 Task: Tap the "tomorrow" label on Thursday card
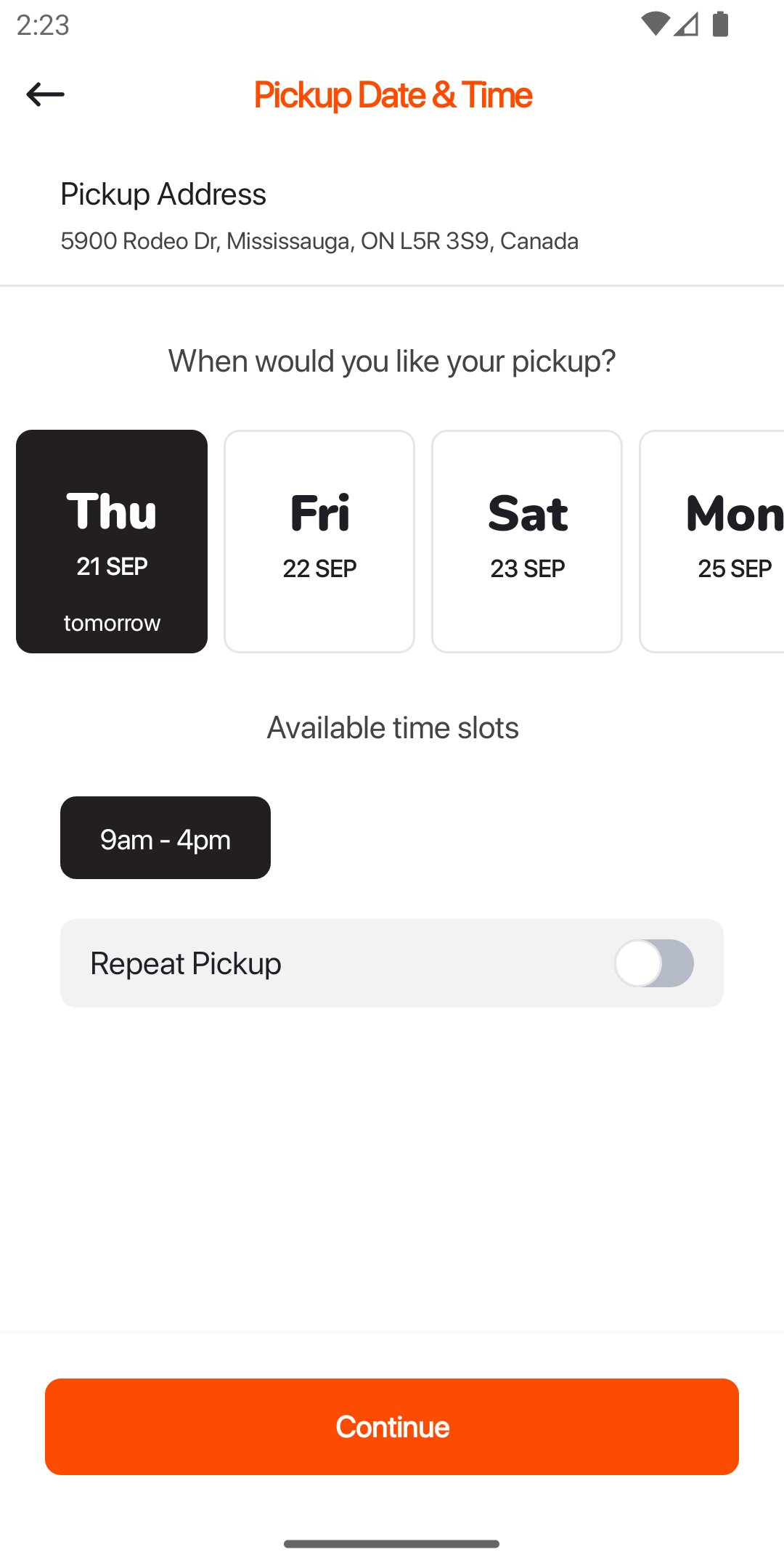112,623
